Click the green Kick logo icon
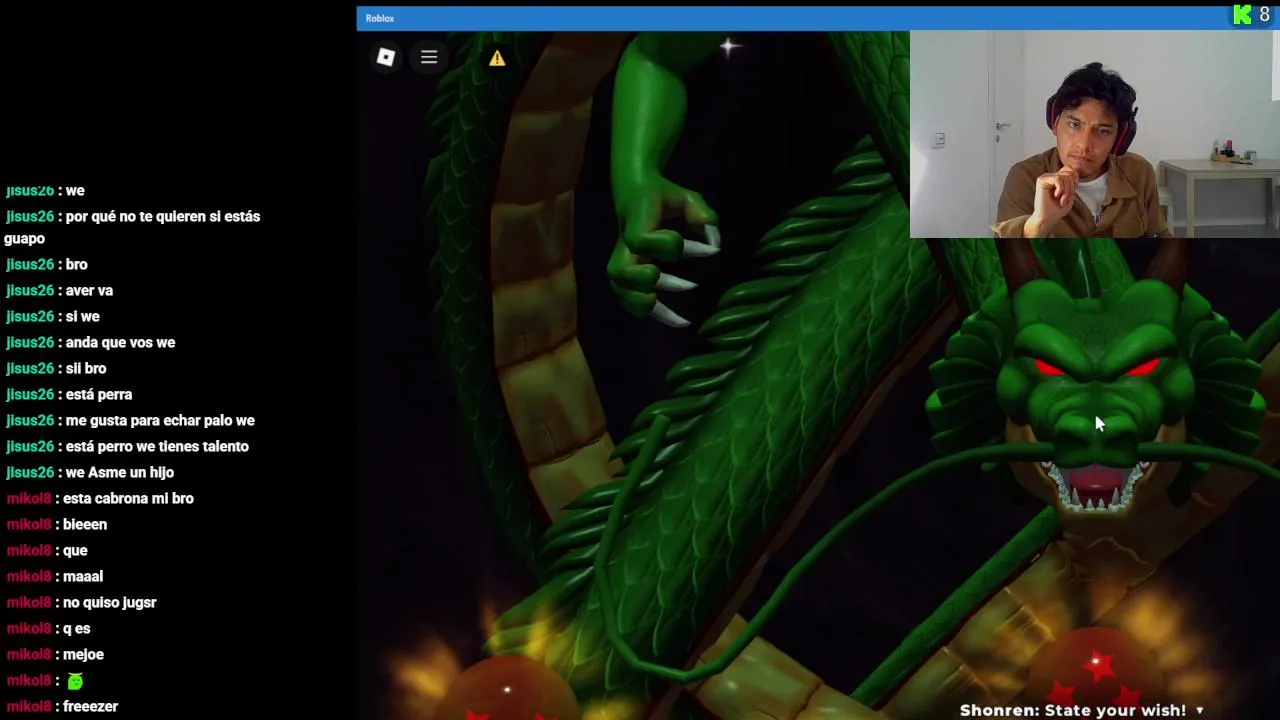This screenshot has height=720, width=1280. [x=1242, y=15]
